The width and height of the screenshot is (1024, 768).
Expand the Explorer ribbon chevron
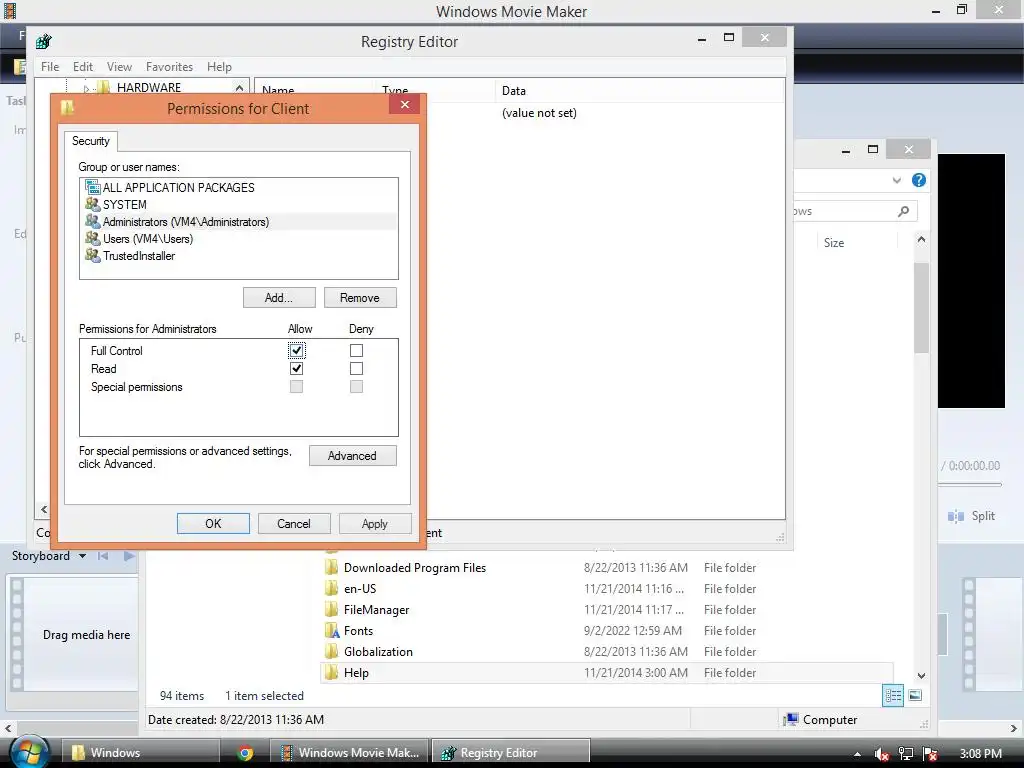point(897,180)
